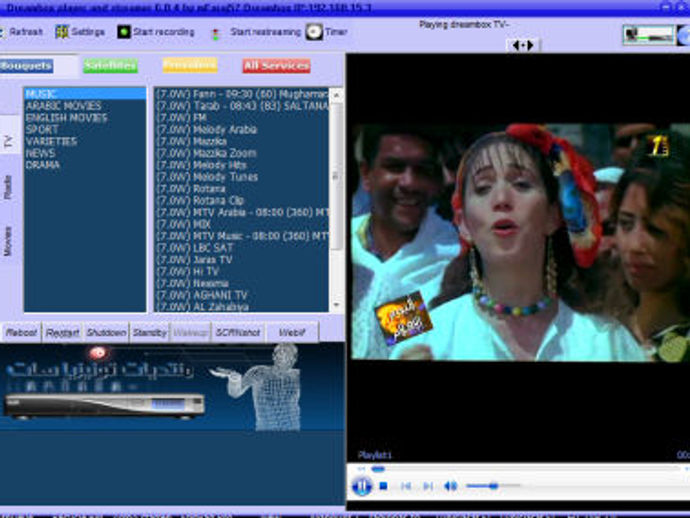
Task: Click the playback seek bar
Action: click(526, 469)
